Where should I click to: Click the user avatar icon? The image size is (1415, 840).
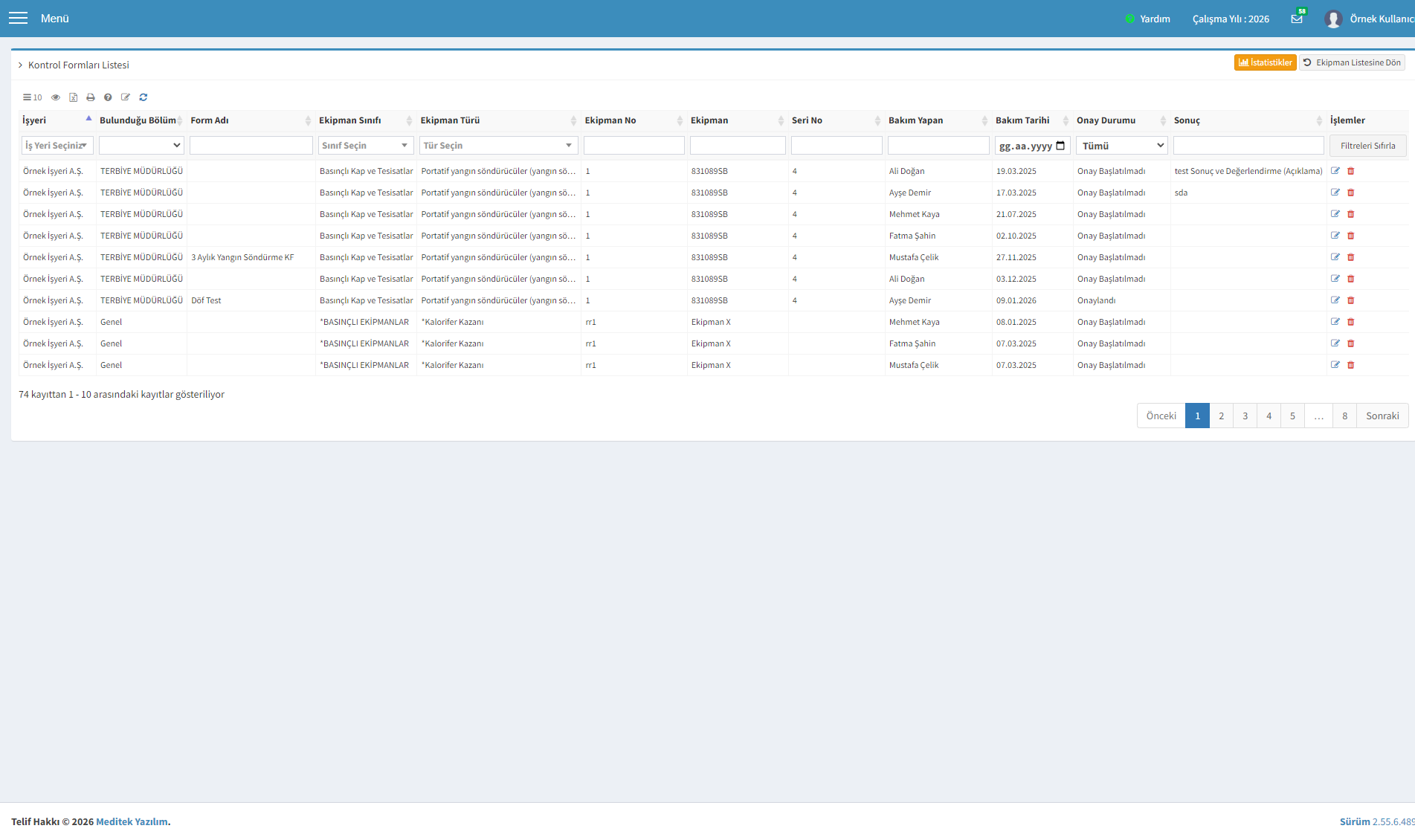point(1333,19)
